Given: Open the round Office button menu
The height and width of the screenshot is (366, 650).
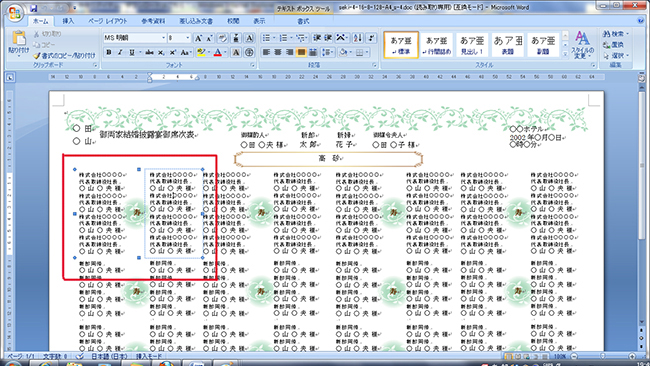Looking at the screenshot, I should pos(15,12).
